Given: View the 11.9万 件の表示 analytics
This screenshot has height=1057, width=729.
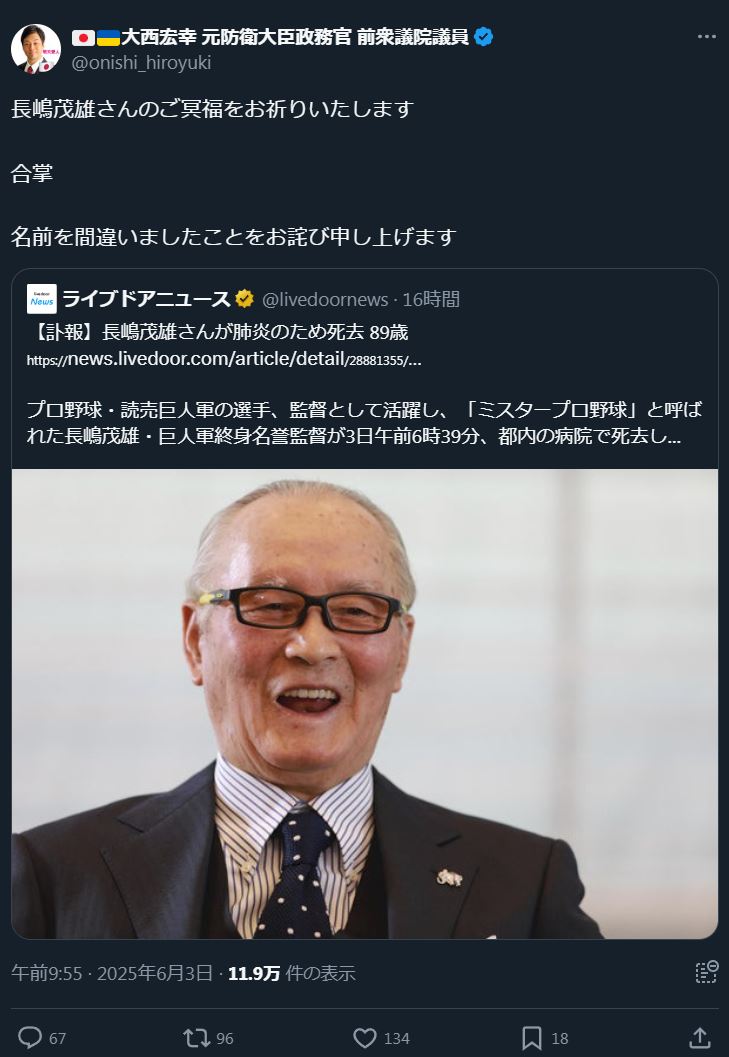Looking at the screenshot, I should (291, 973).
